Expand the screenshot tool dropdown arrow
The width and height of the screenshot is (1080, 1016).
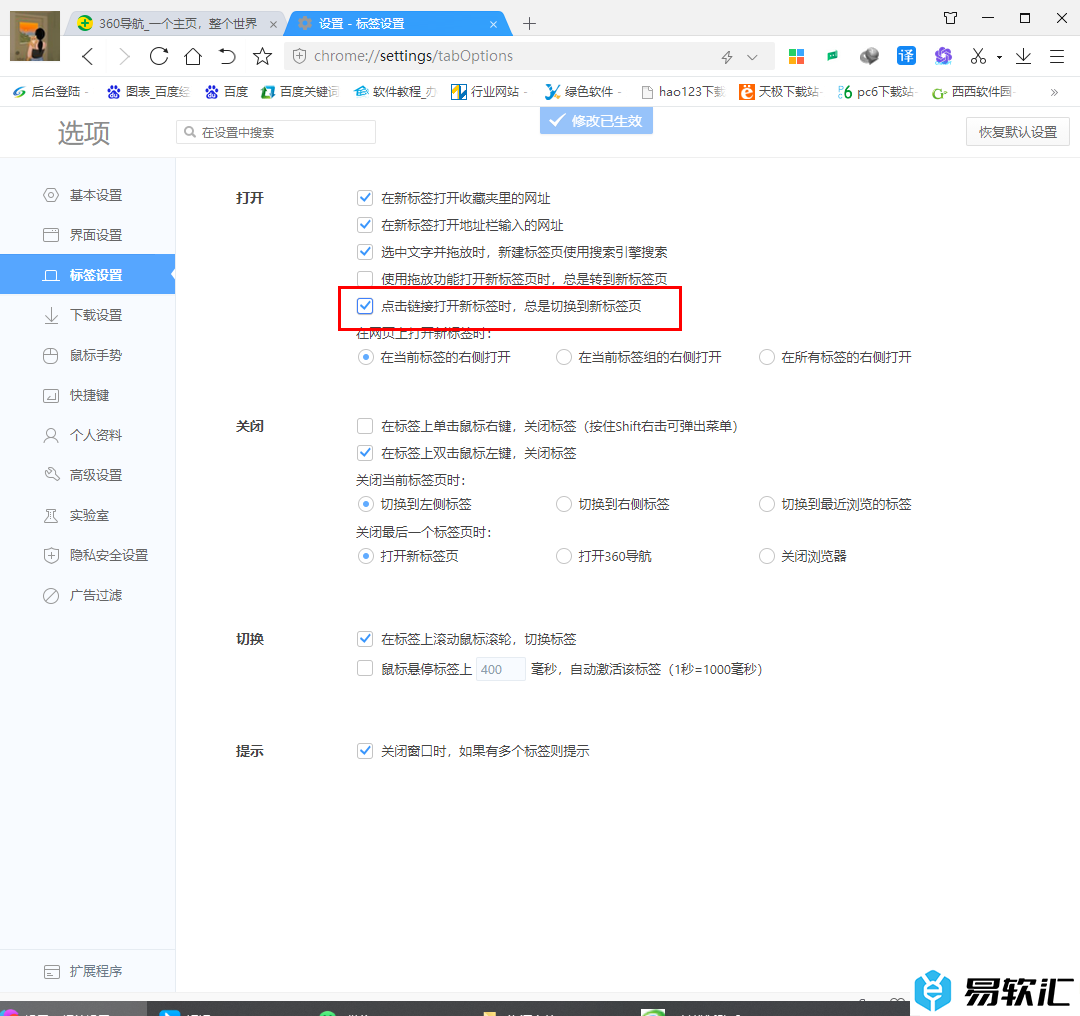pyautogui.click(x=999, y=57)
